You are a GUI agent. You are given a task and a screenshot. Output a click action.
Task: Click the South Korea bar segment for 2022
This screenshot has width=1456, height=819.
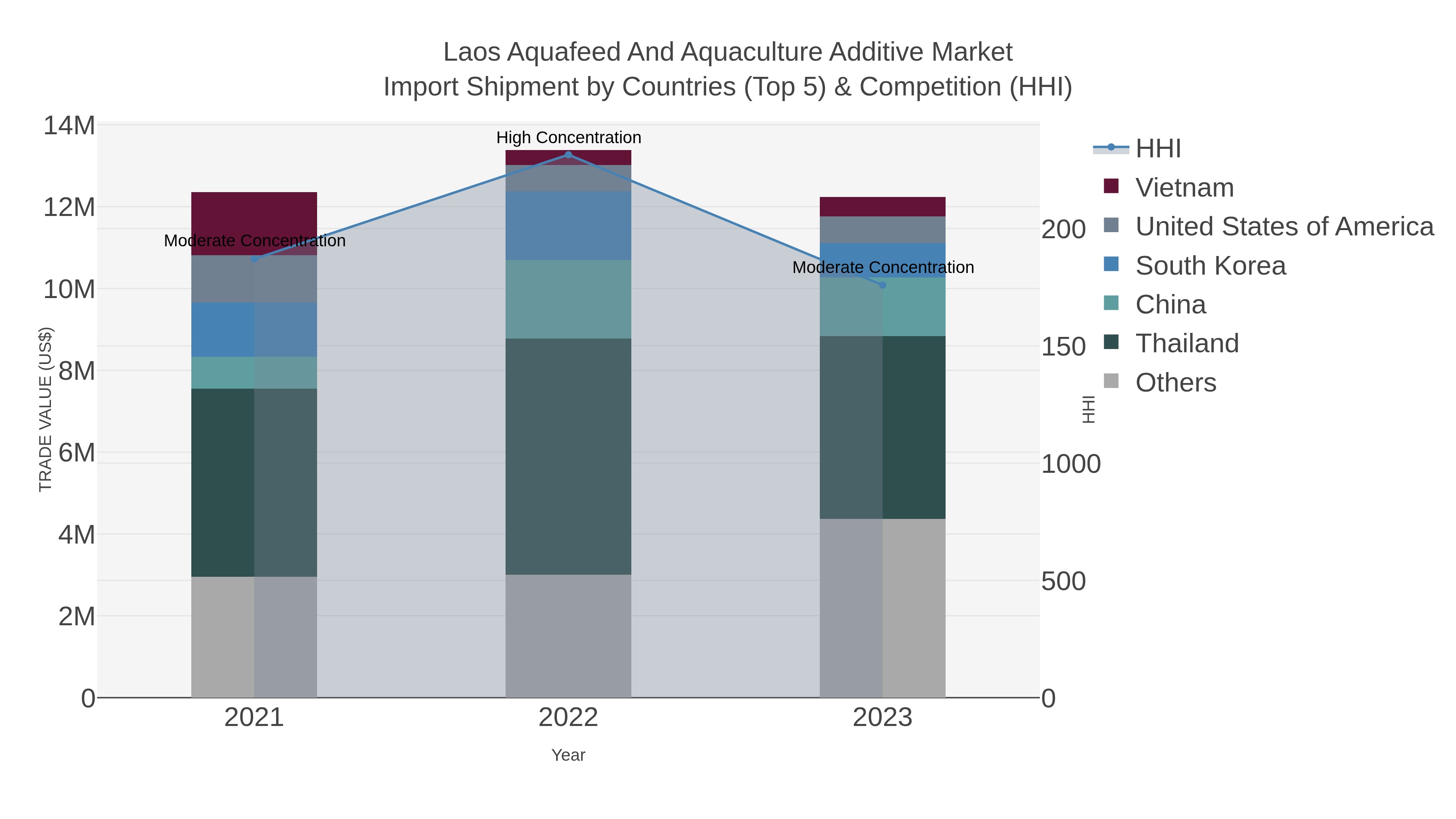click(x=569, y=226)
